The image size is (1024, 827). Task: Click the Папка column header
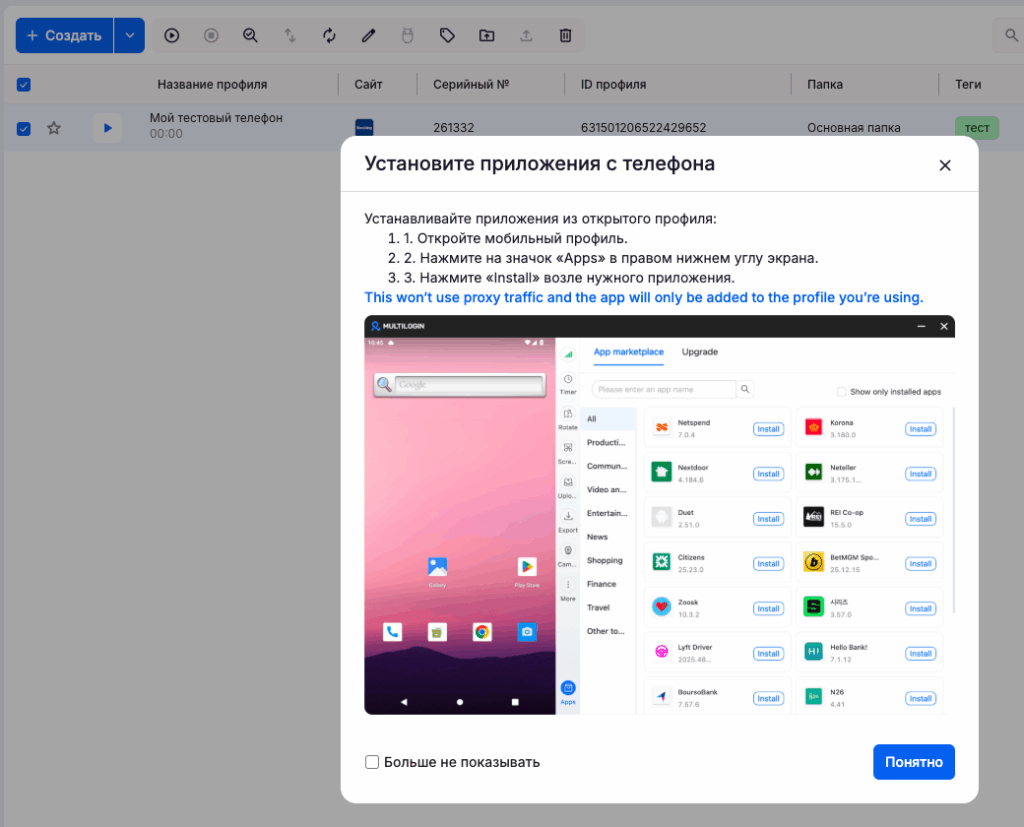point(825,84)
